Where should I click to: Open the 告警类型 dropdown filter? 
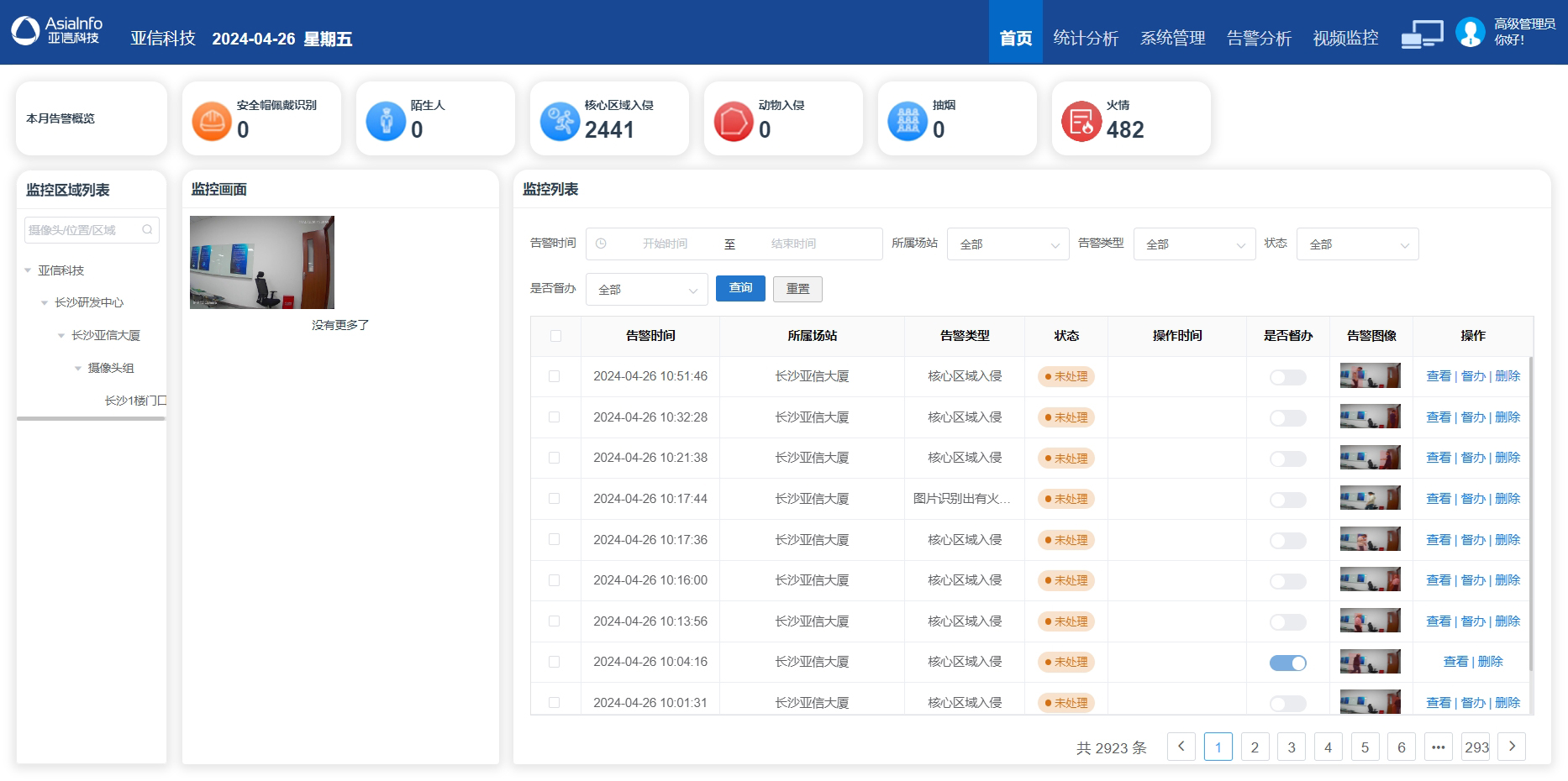1194,244
